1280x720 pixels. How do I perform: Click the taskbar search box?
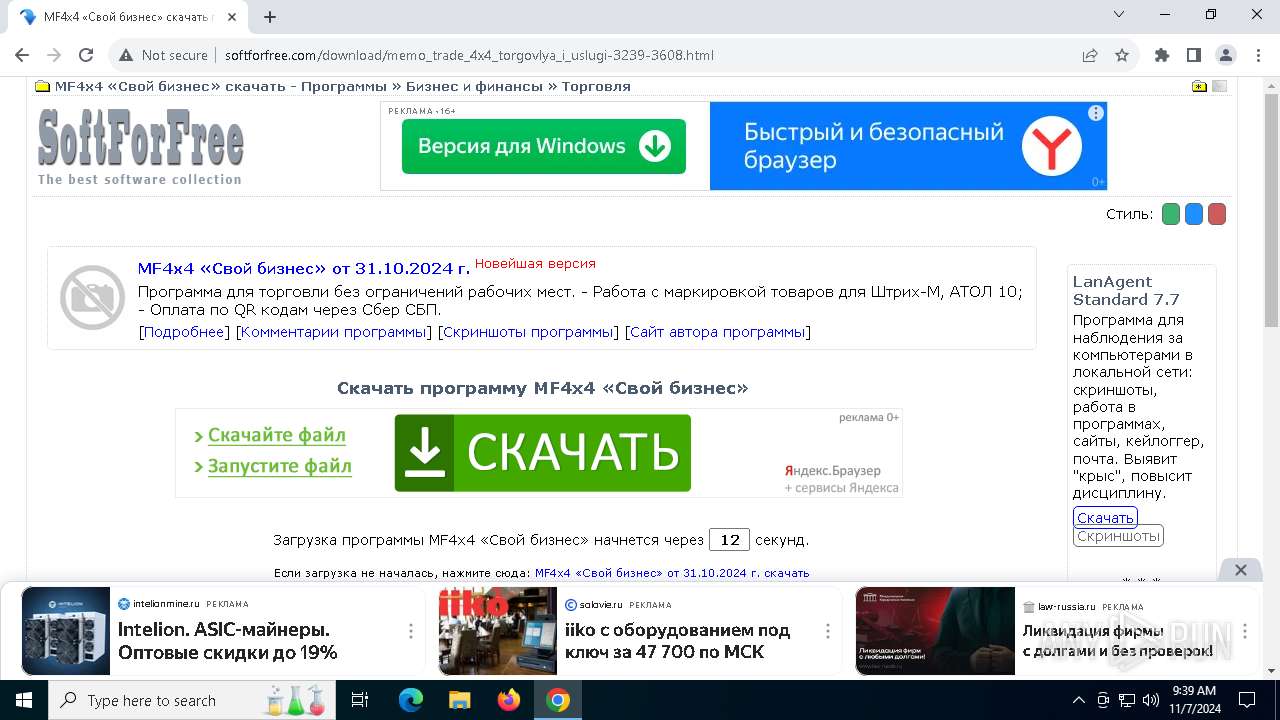(x=193, y=700)
